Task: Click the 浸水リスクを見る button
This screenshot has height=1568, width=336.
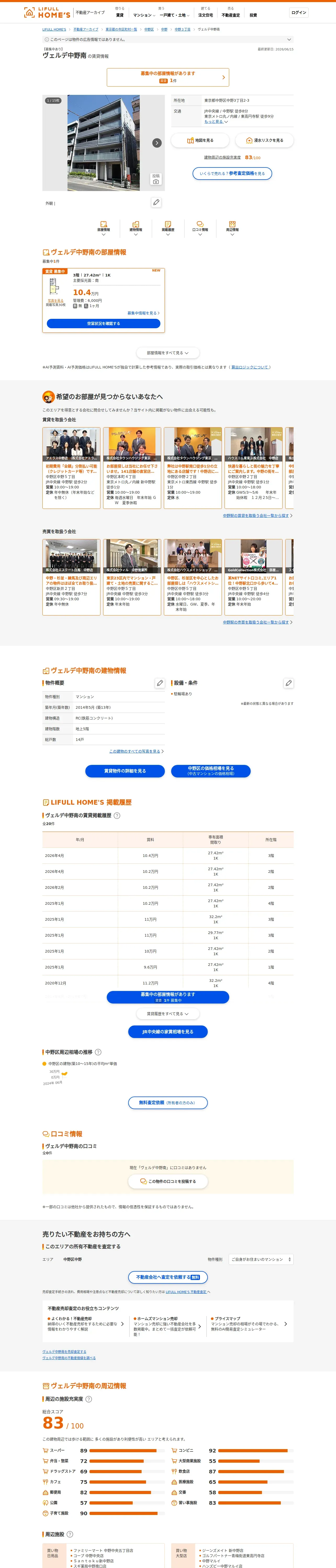Action: (265, 141)
